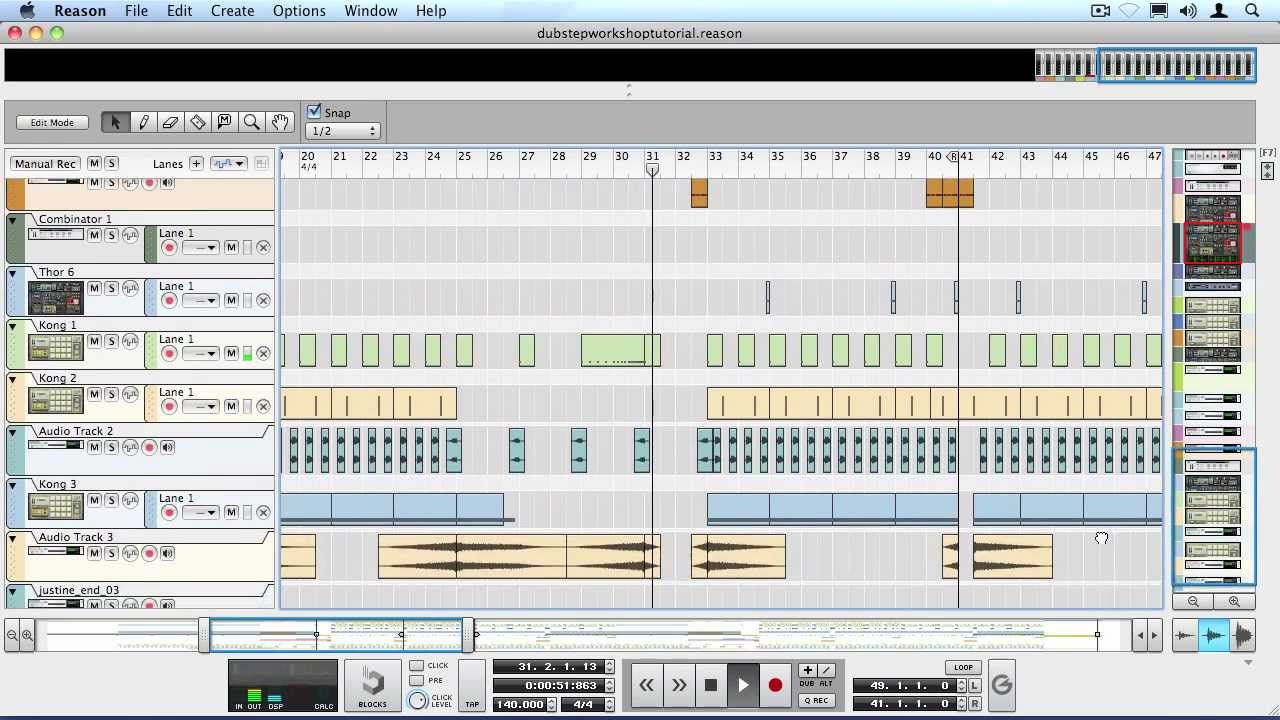Zoom out vertically in the sequencer
Screen dimensions: 1280x720
point(1193,601)
